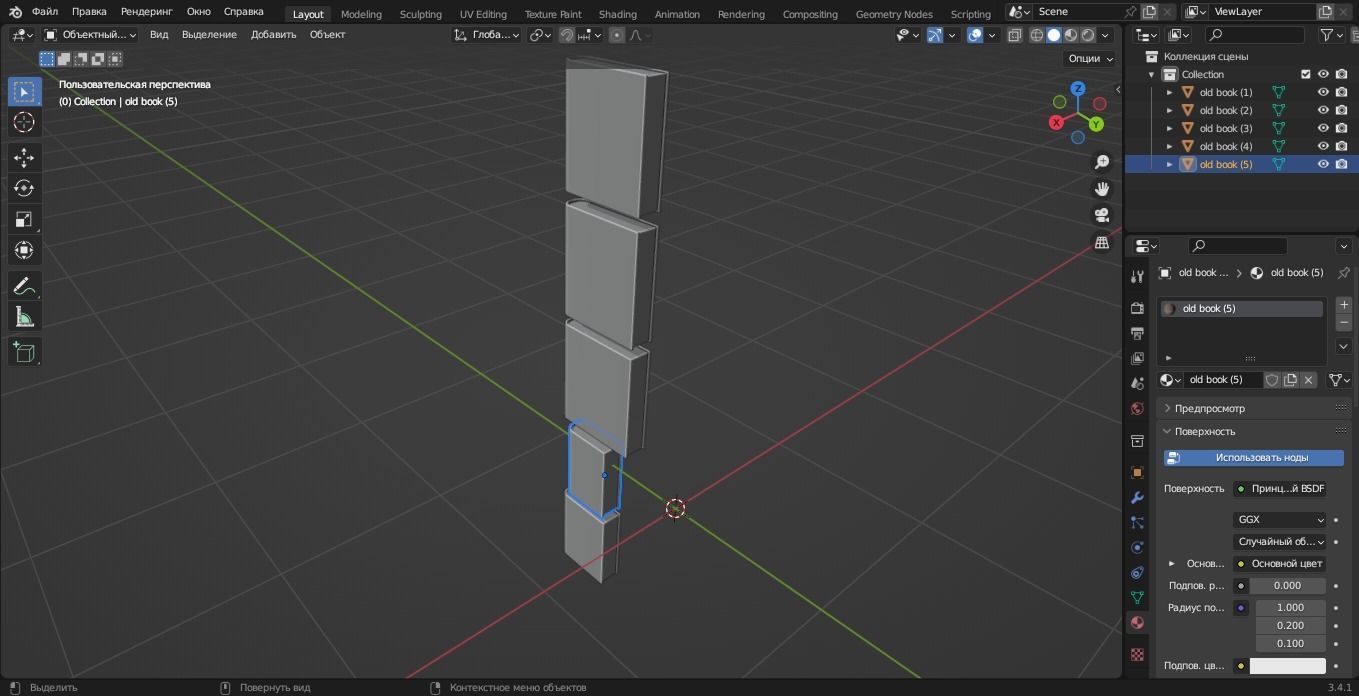Uncheck Collection exclude checkbox
The width and height of the screenshot is (1359, 696).
(x=1305, y=74)
